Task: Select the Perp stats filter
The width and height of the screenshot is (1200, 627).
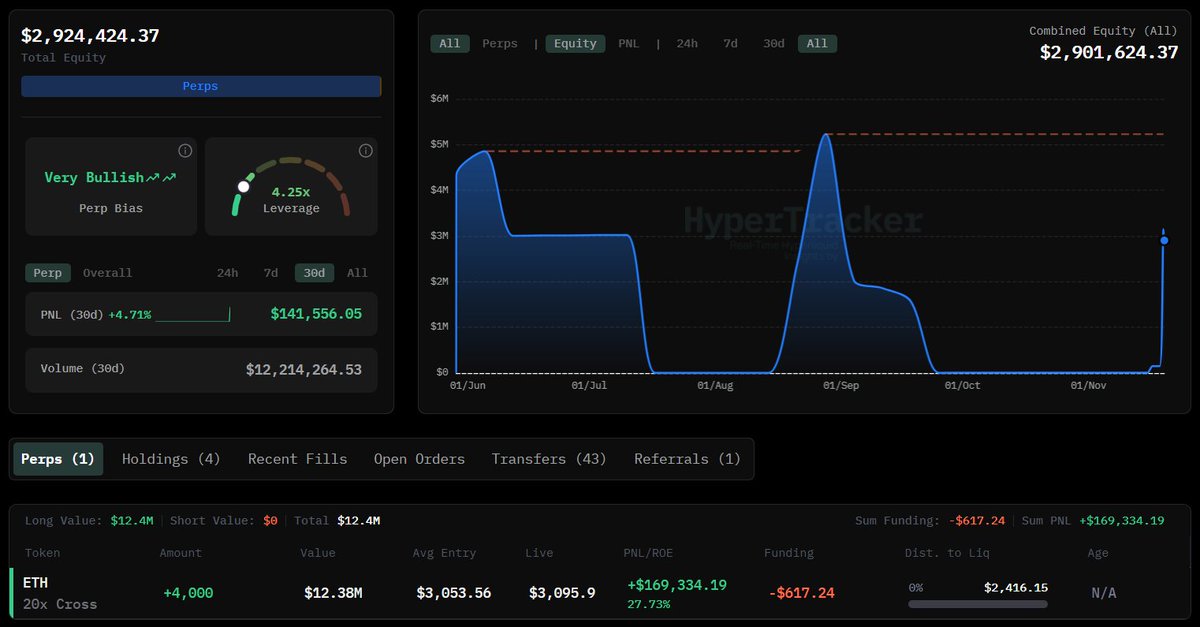Action: (x=47, y=272)
